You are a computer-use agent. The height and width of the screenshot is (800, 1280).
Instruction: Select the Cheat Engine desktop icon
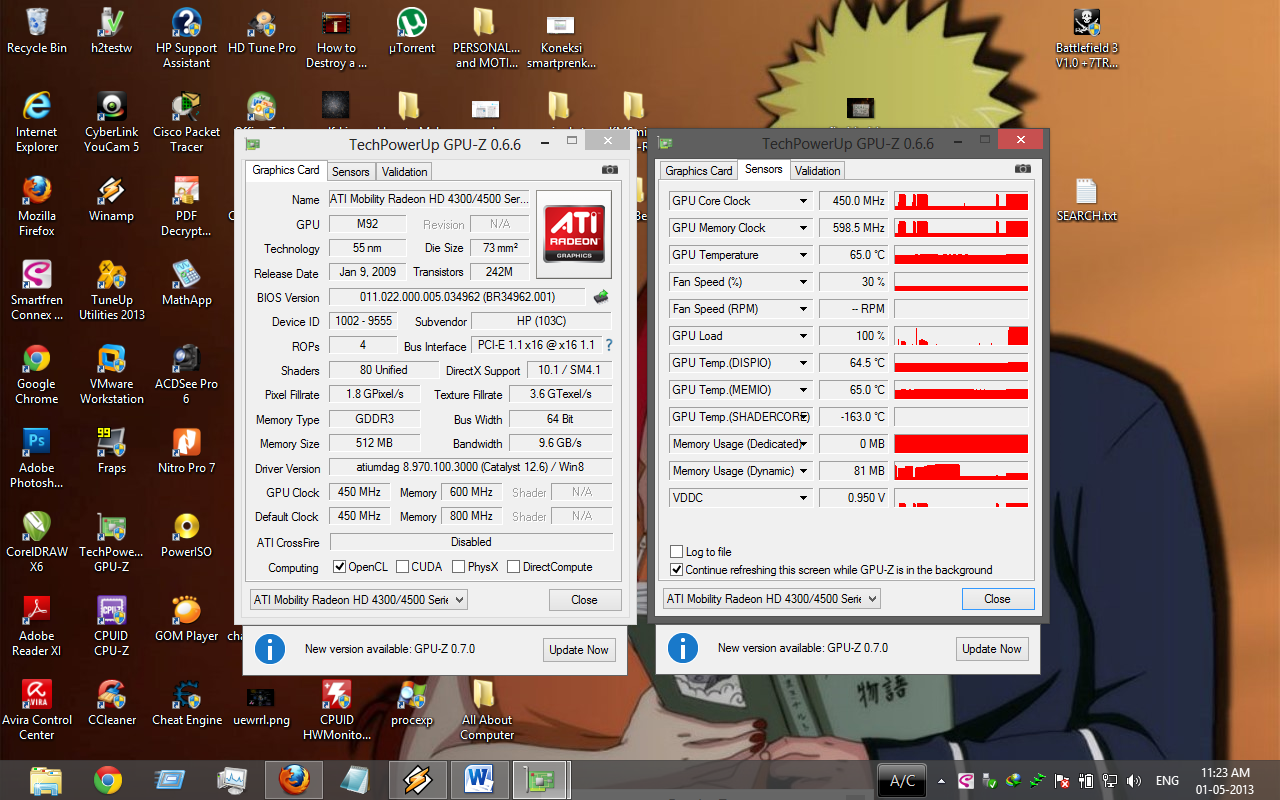187,704
